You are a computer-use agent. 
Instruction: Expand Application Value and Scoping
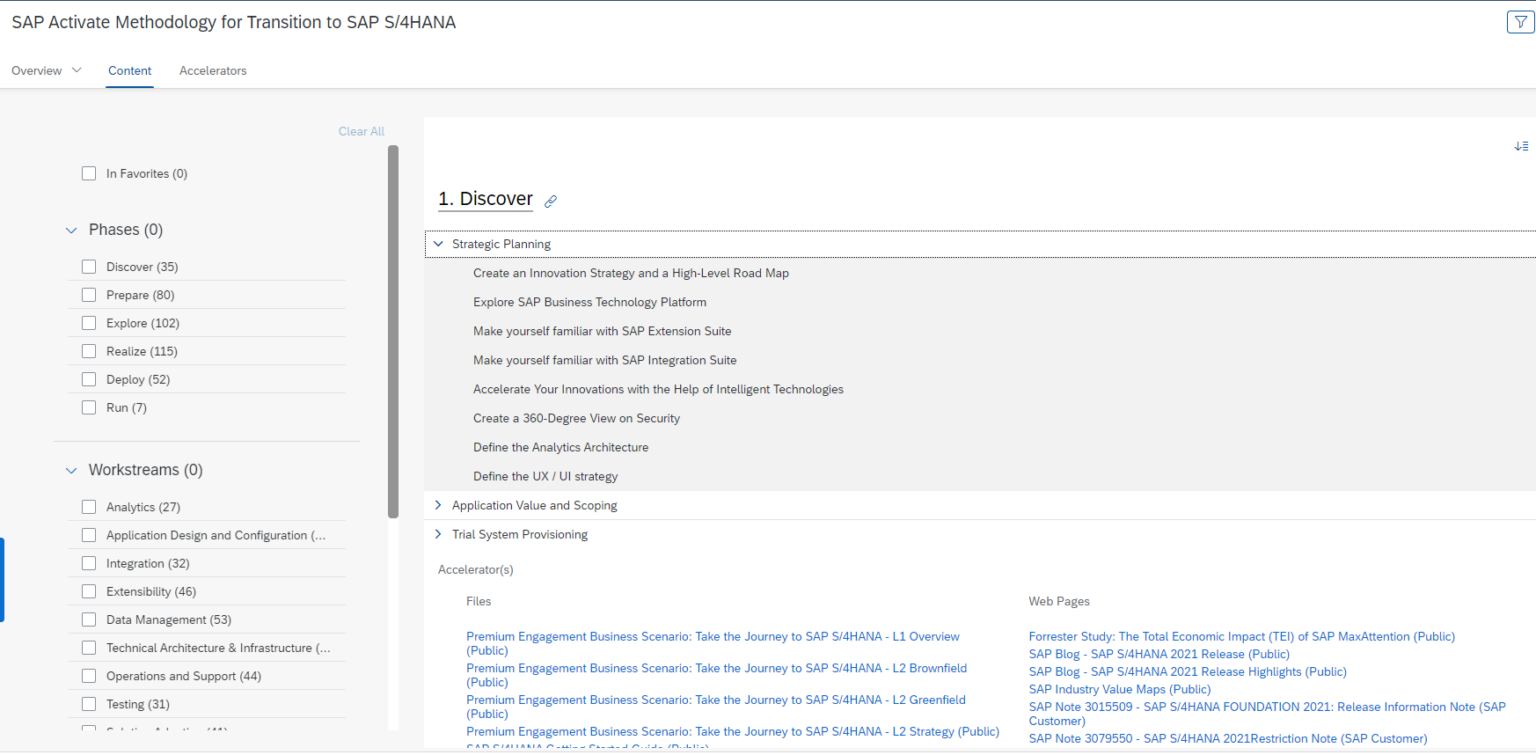438,506
